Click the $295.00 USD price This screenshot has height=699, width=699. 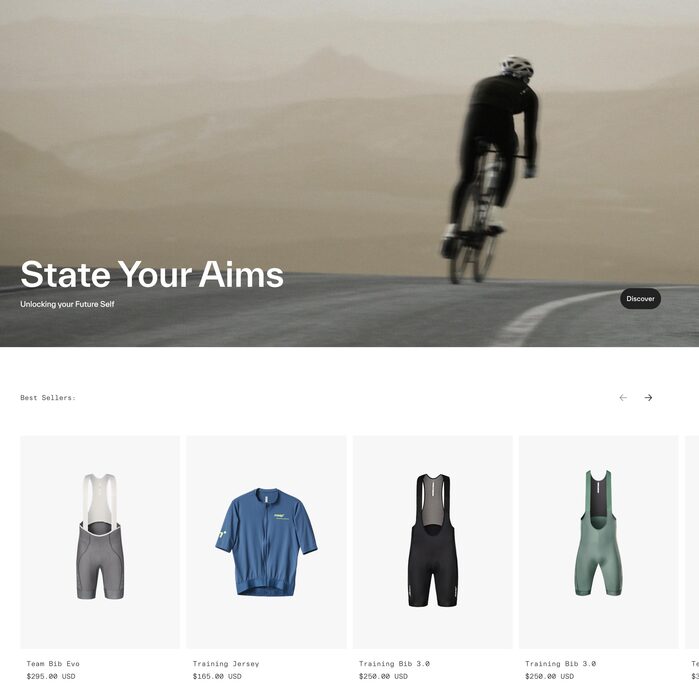coord(51,676)
